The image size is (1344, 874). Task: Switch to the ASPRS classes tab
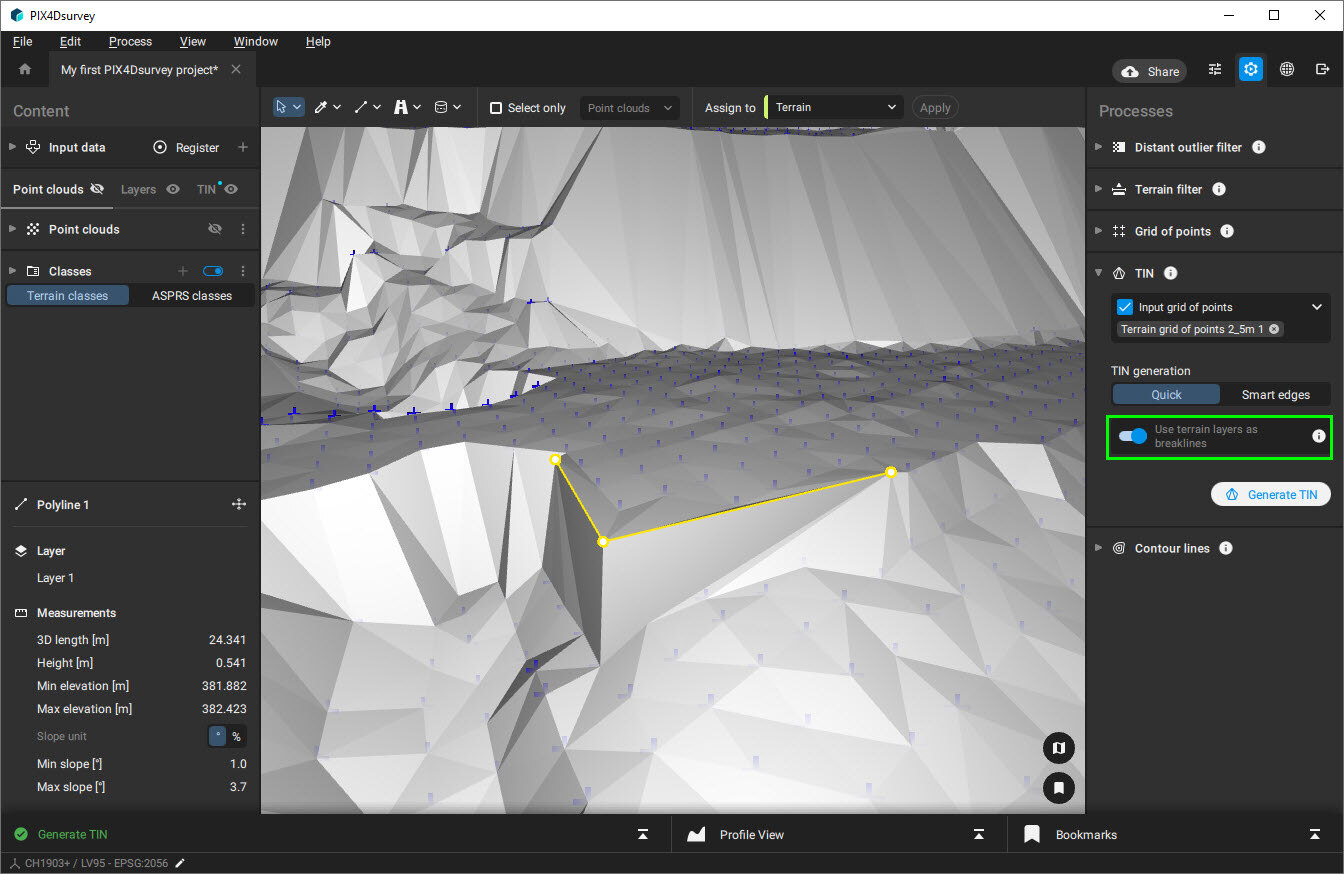pos(191,295)
